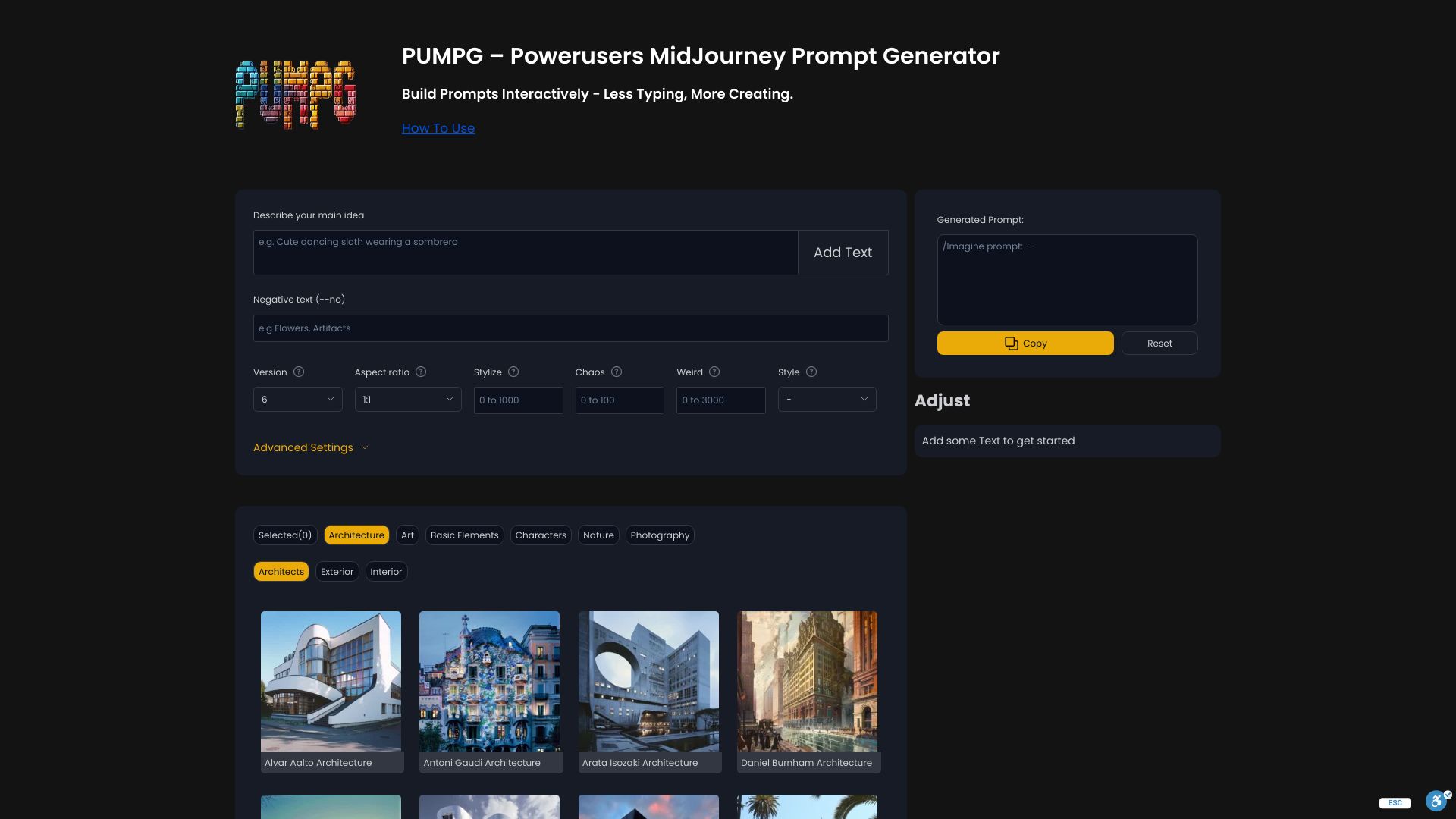Viewport: 1456px width, 819px height.
Task: Open the Style help tooltip
Action: point(810,372)
